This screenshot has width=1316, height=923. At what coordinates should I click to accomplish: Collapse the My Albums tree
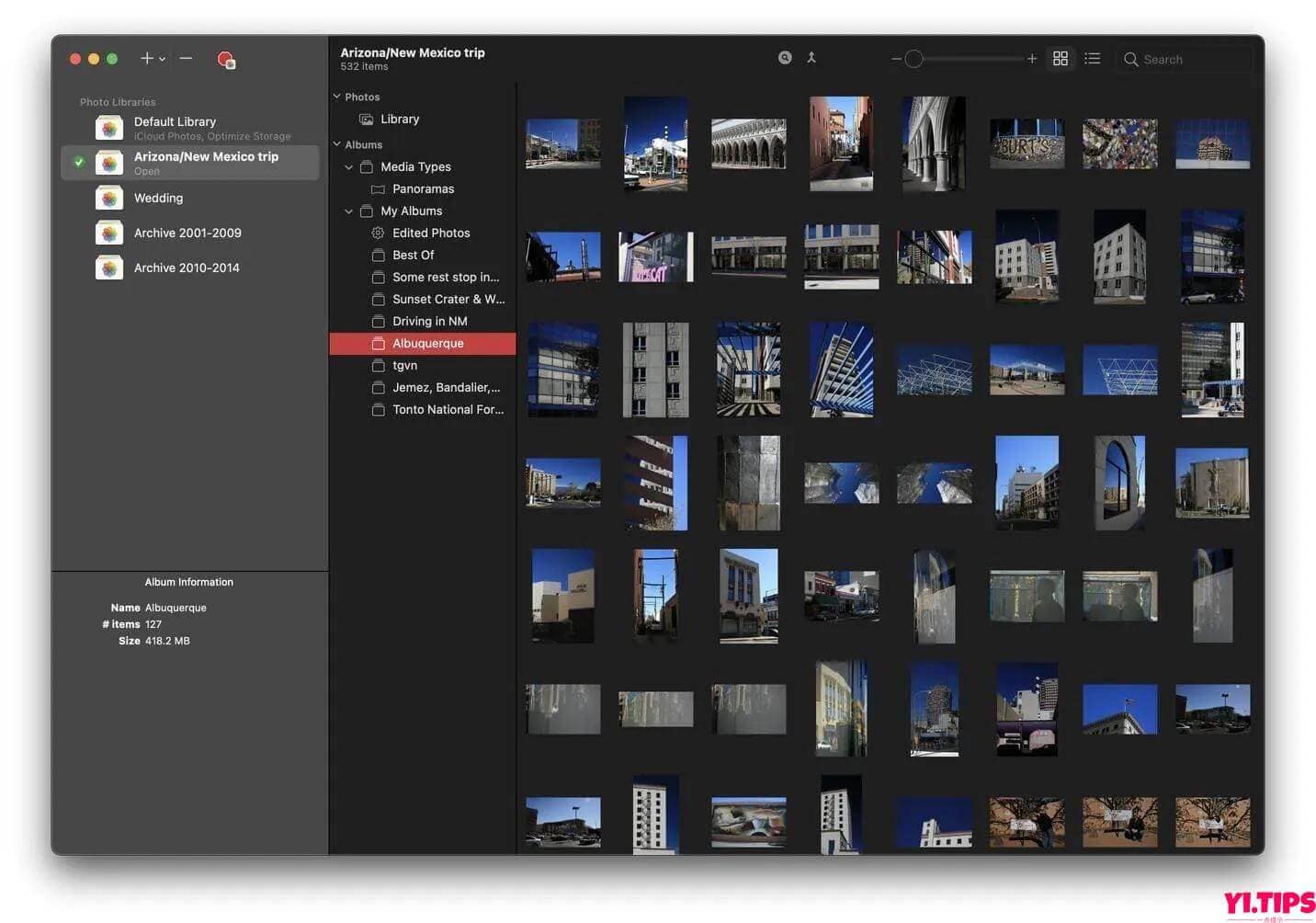pos(348,211)
